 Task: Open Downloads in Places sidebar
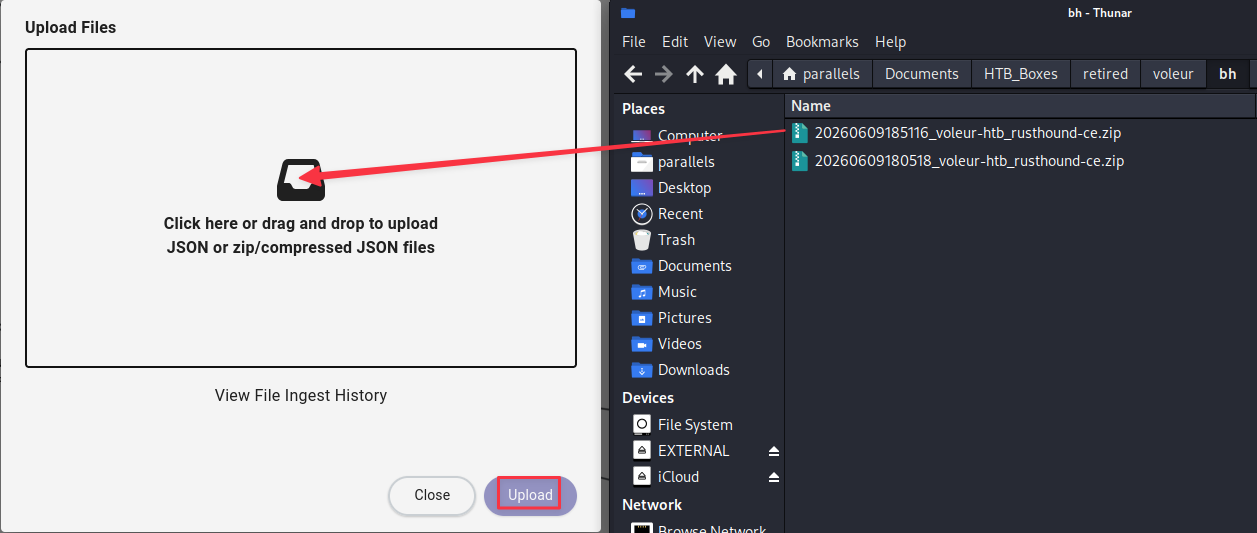click(693, 370)
